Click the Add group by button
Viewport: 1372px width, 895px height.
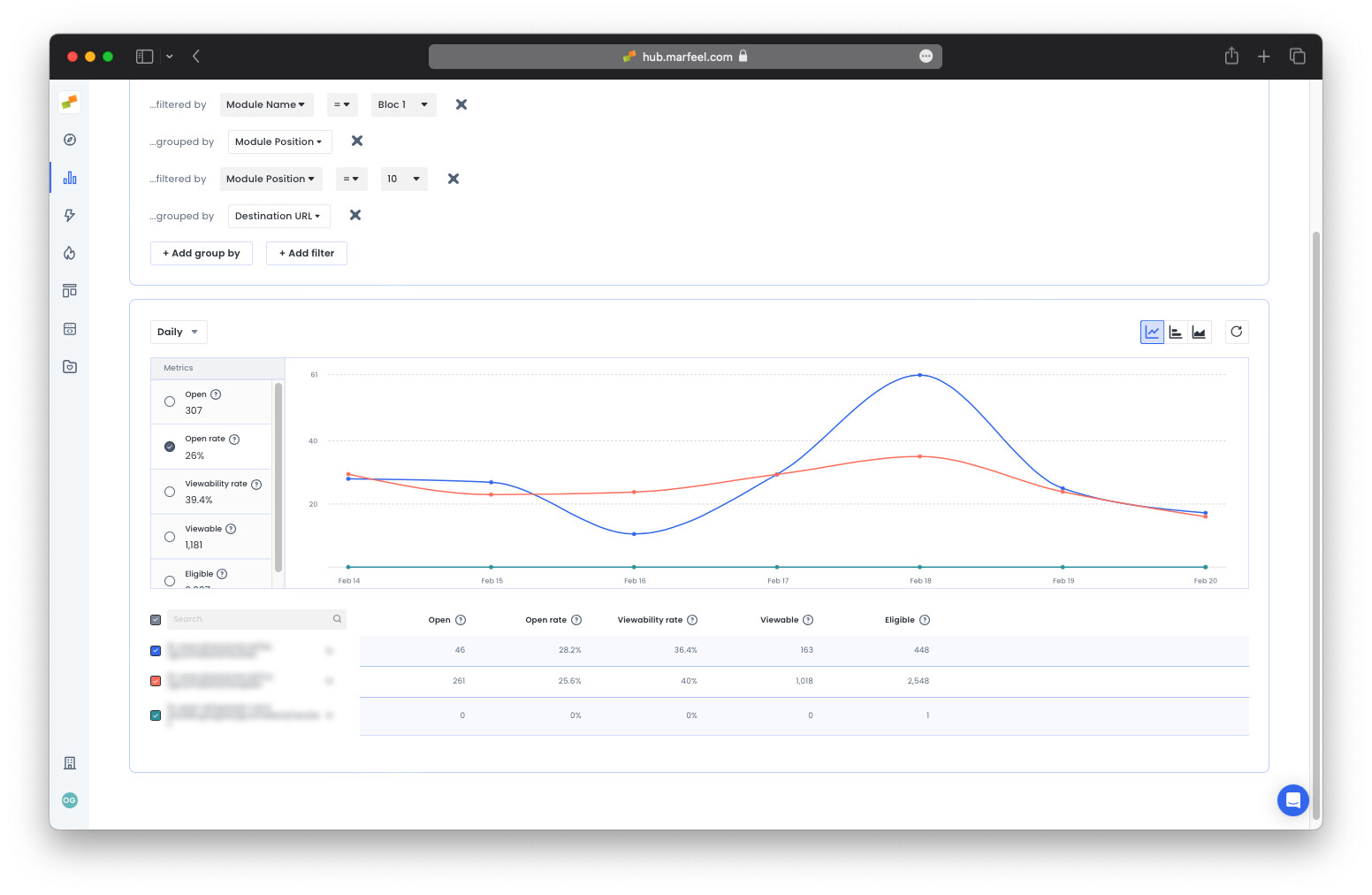pos(201,253)
